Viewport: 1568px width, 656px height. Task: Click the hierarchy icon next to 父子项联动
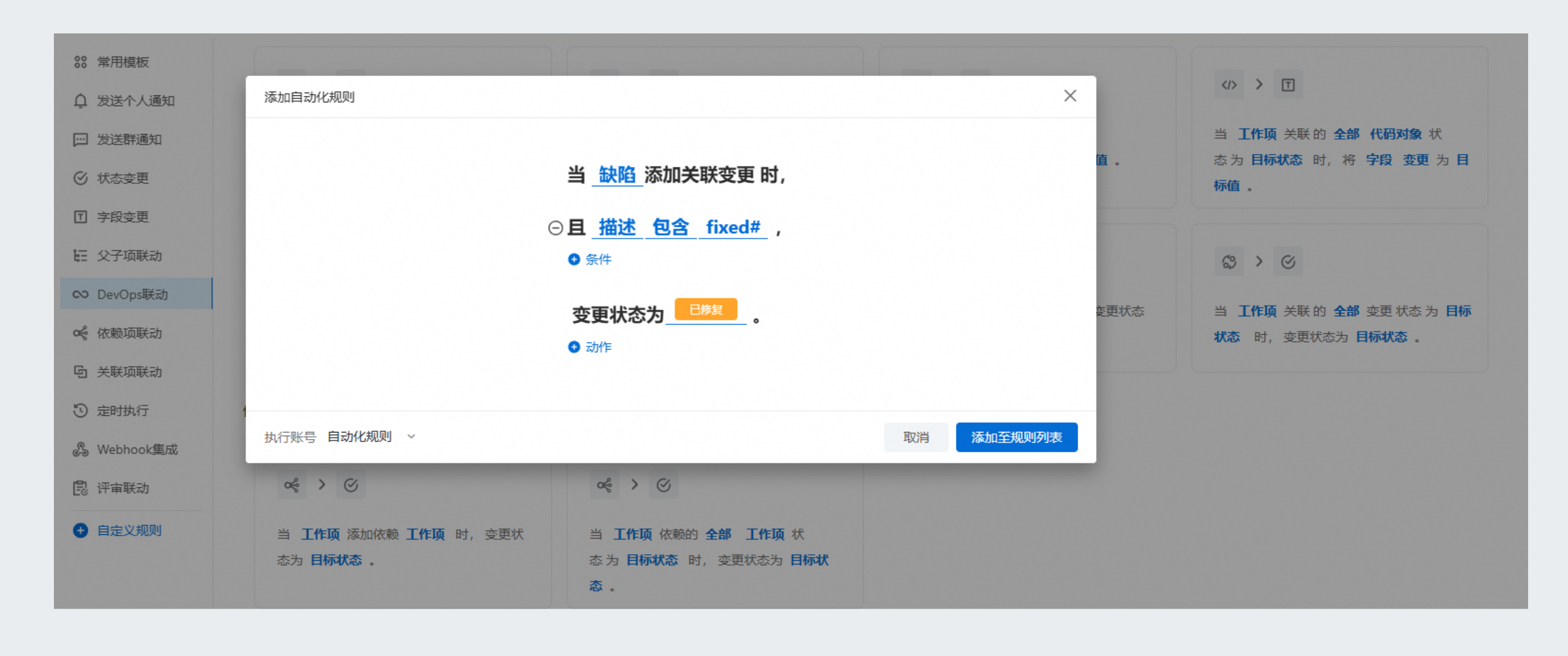80,256
